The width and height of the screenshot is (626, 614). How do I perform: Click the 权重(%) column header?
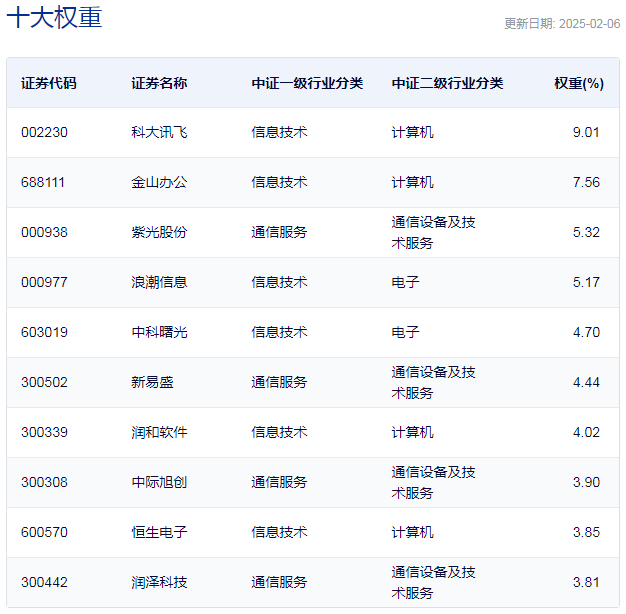[578, 83]
